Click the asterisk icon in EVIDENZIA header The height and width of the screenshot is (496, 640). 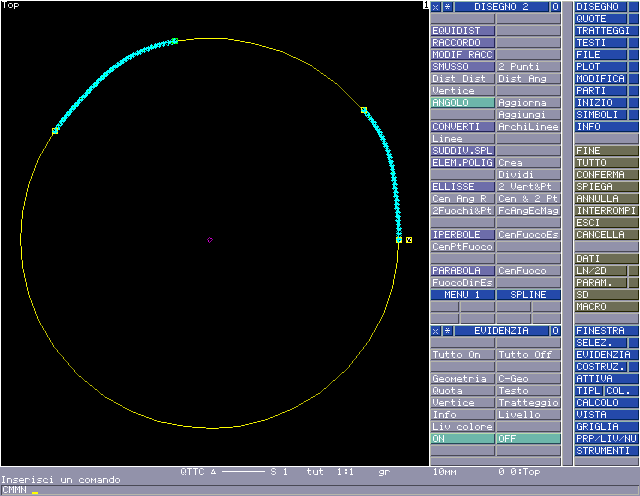tap(448, 331)
